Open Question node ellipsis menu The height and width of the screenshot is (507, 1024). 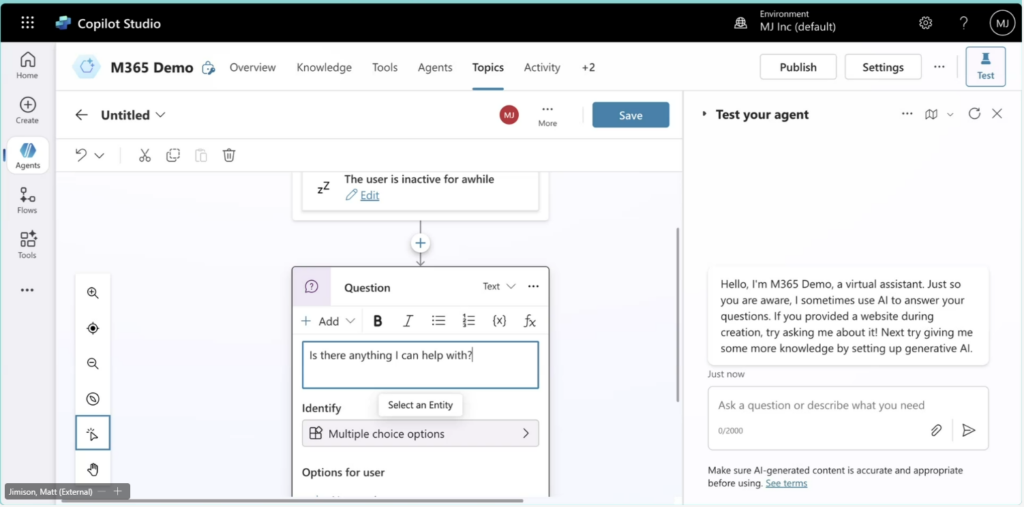point(534,286)
